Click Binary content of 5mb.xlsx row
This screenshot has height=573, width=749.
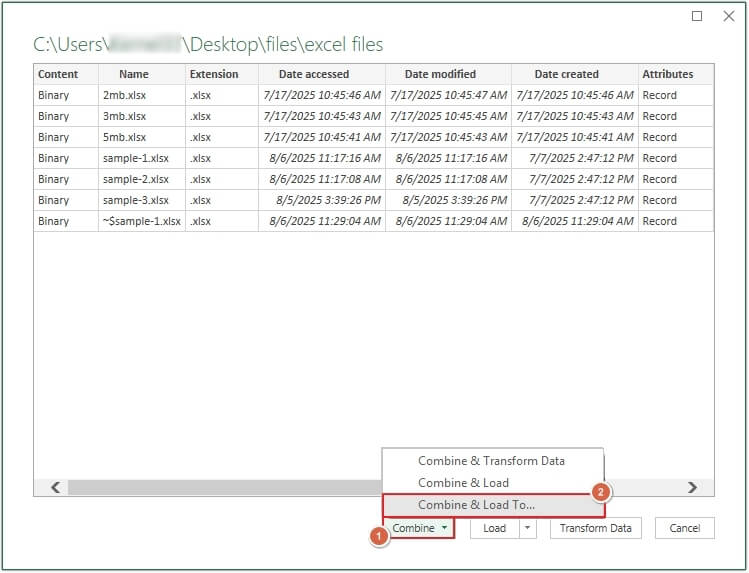tap(54, 137)
